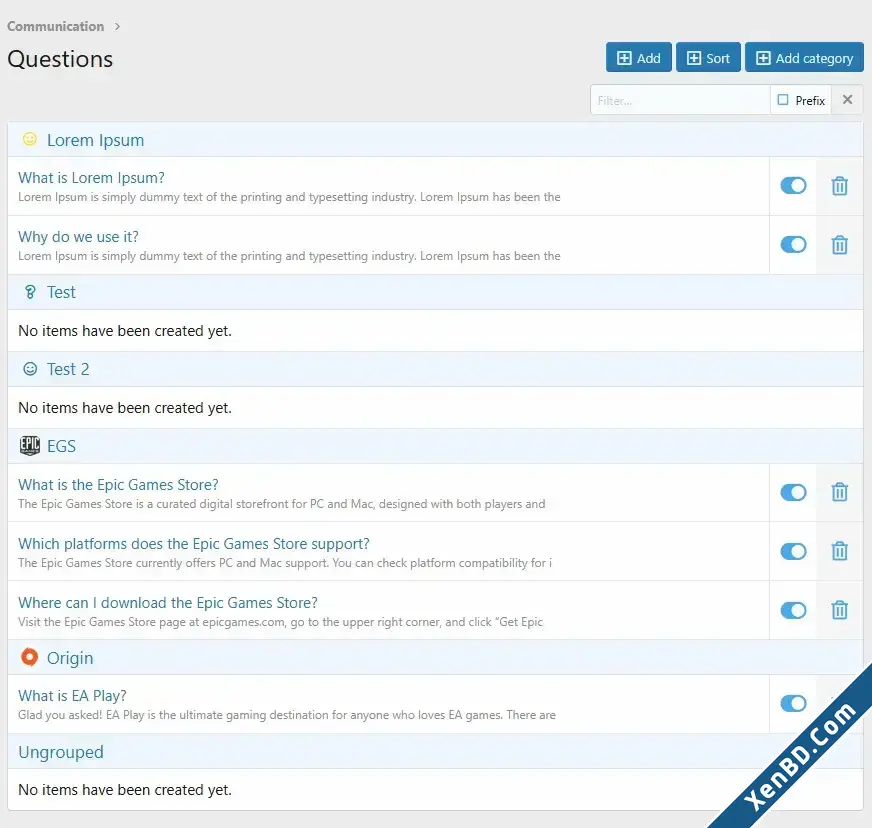Open the Communication breadcrumb link
872x828 pixels.
tap(56, 26)
